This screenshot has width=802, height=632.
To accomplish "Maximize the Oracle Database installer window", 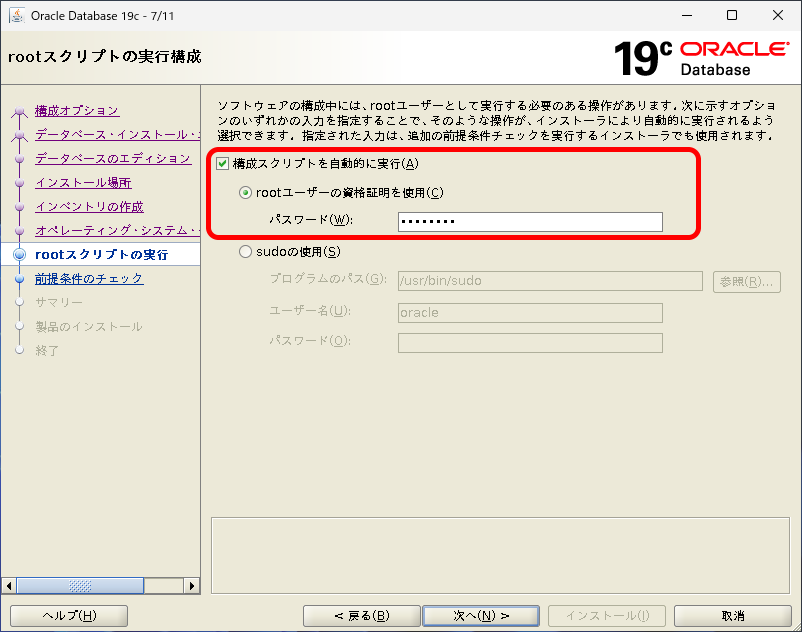I will (x=732, y=15).
